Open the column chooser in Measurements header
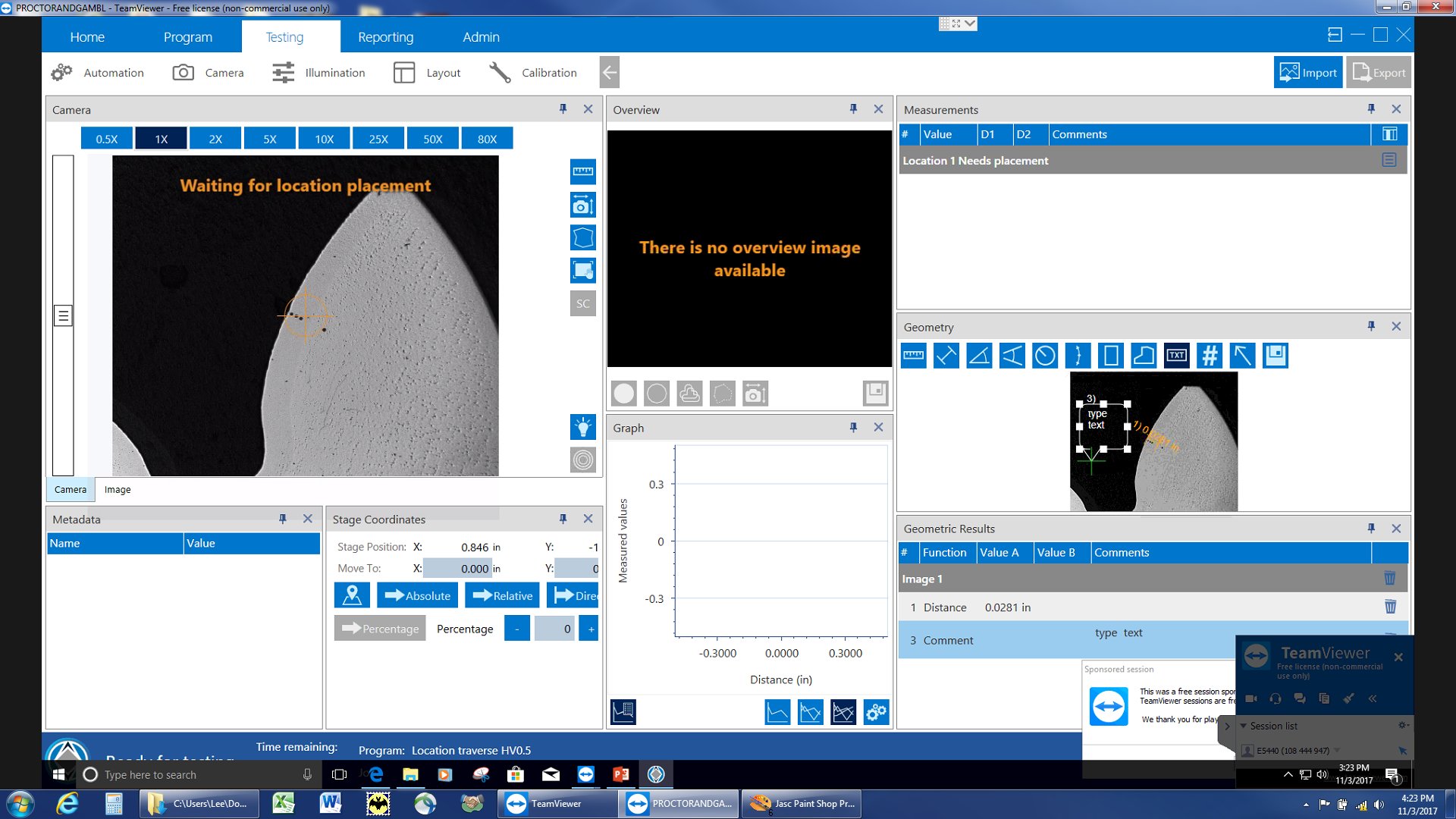The image size is (1456, 819). [1390, 134]
